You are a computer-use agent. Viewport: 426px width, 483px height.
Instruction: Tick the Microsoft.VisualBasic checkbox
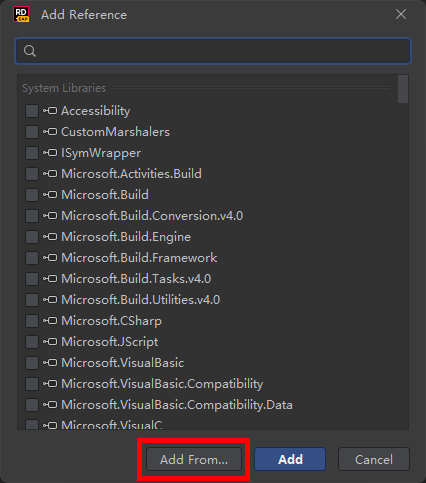pyautogui.click(x=32, y=363)
